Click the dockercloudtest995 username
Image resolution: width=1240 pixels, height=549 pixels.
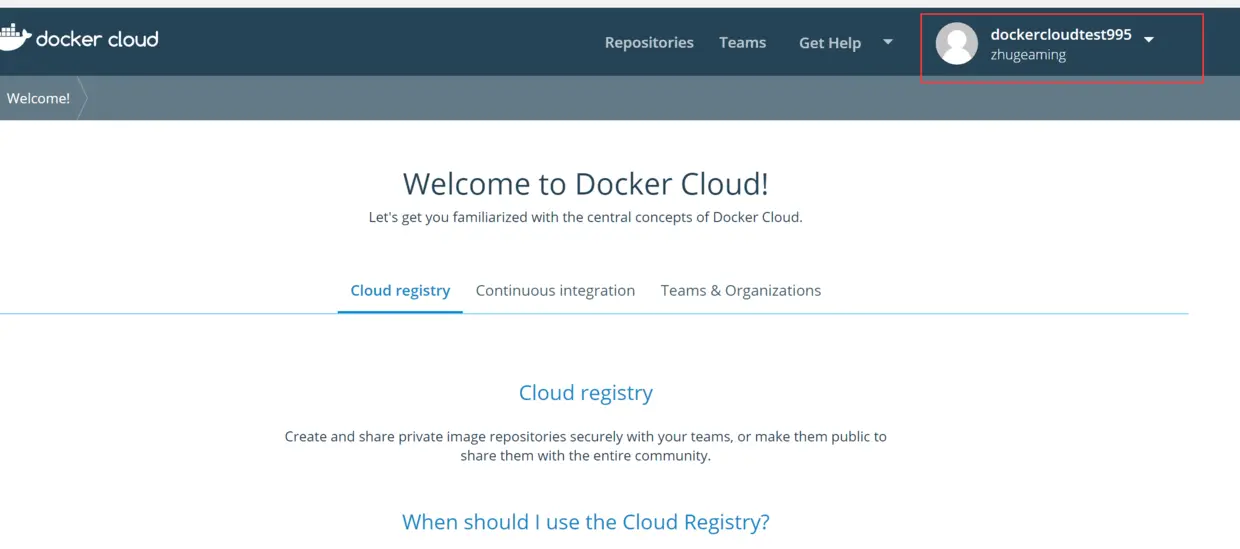[x=1061, y=34]
